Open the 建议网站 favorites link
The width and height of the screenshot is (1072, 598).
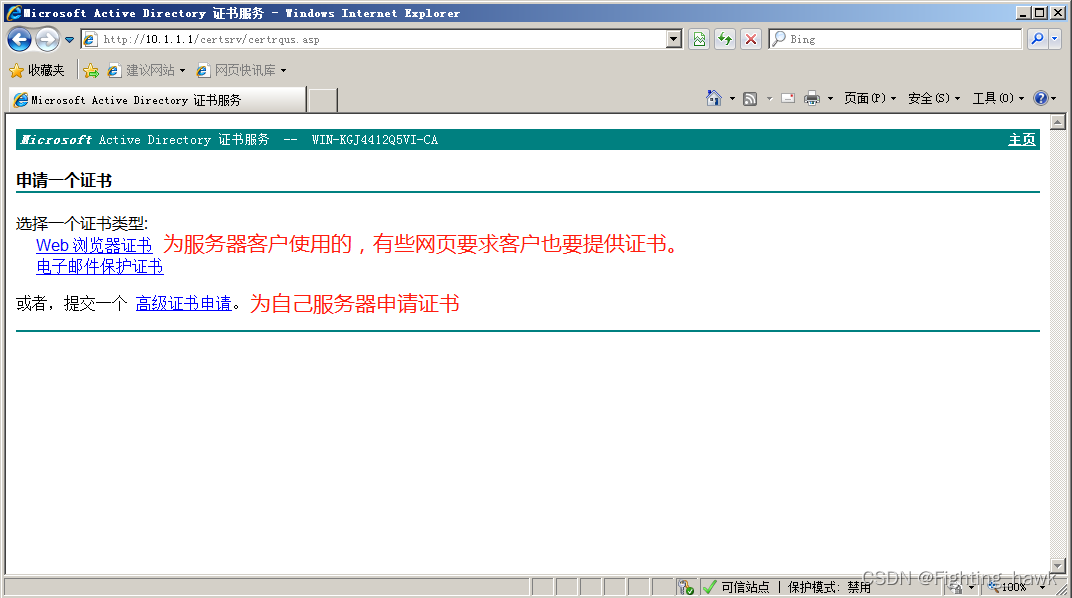click(x=146, y=70)
